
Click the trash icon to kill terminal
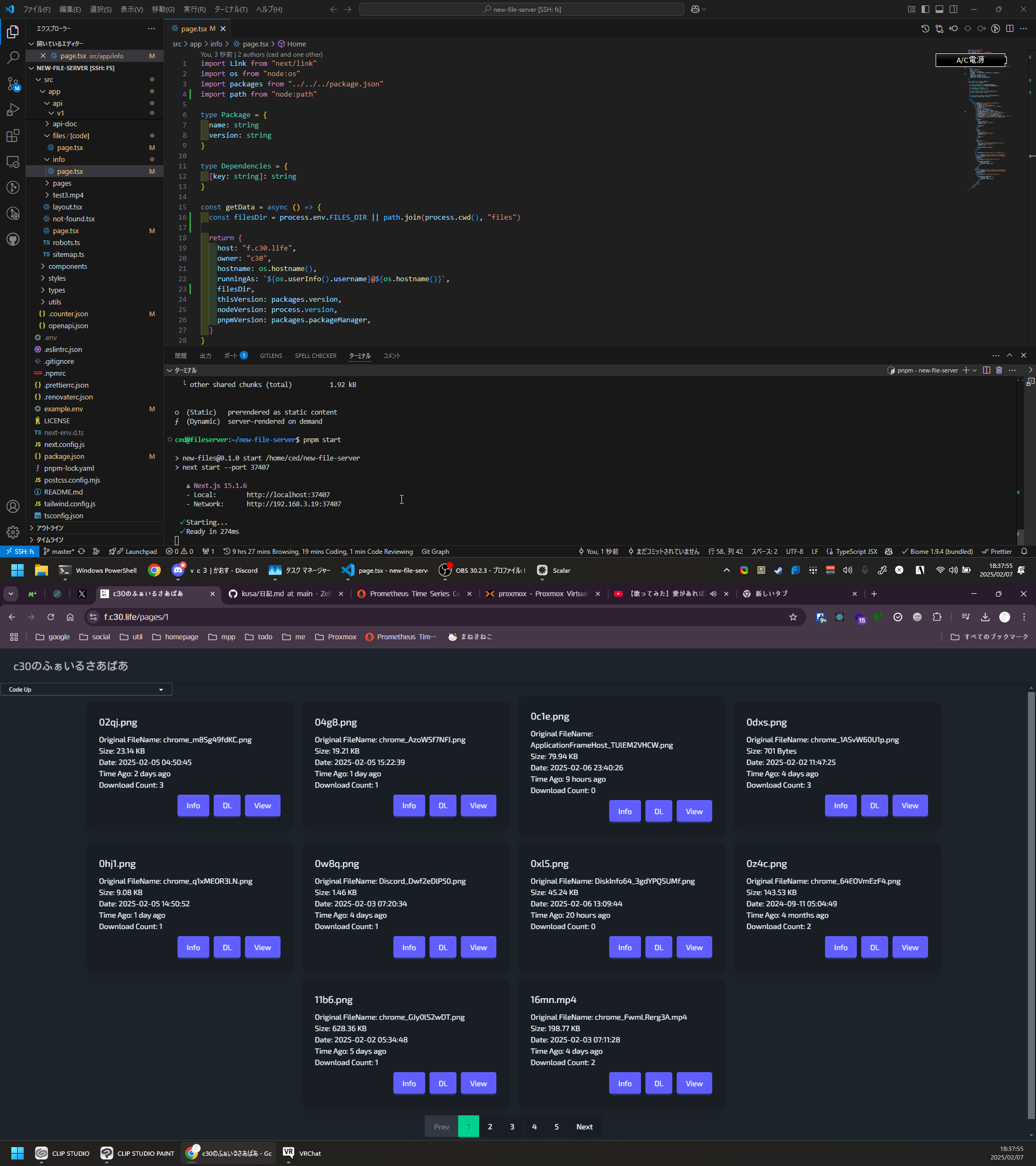(x=999, y=370)
